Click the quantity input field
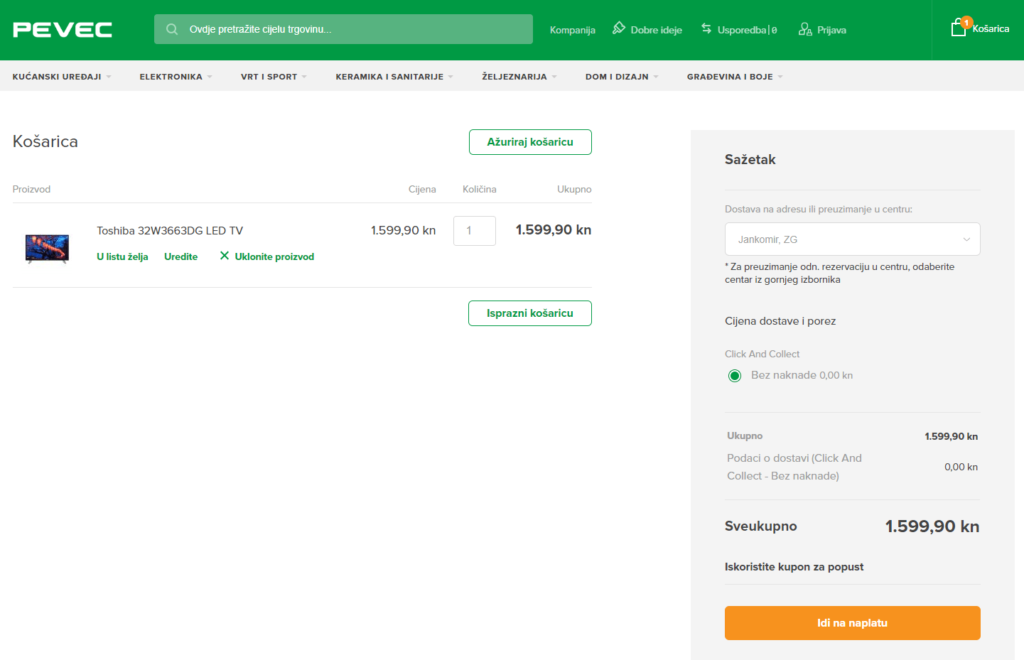Image resolution: width=1024 pixels, height=660 pixels. point(474,231)
